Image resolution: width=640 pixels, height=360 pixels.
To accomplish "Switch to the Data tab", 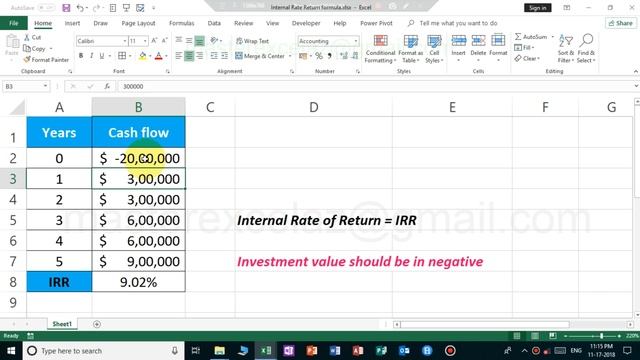I will (x=214, y=23).
